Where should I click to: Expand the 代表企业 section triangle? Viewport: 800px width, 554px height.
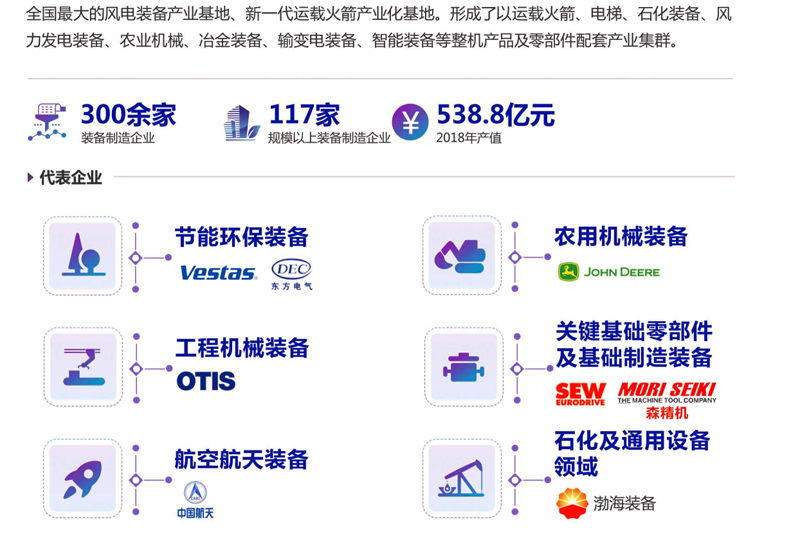click(31, 178)
